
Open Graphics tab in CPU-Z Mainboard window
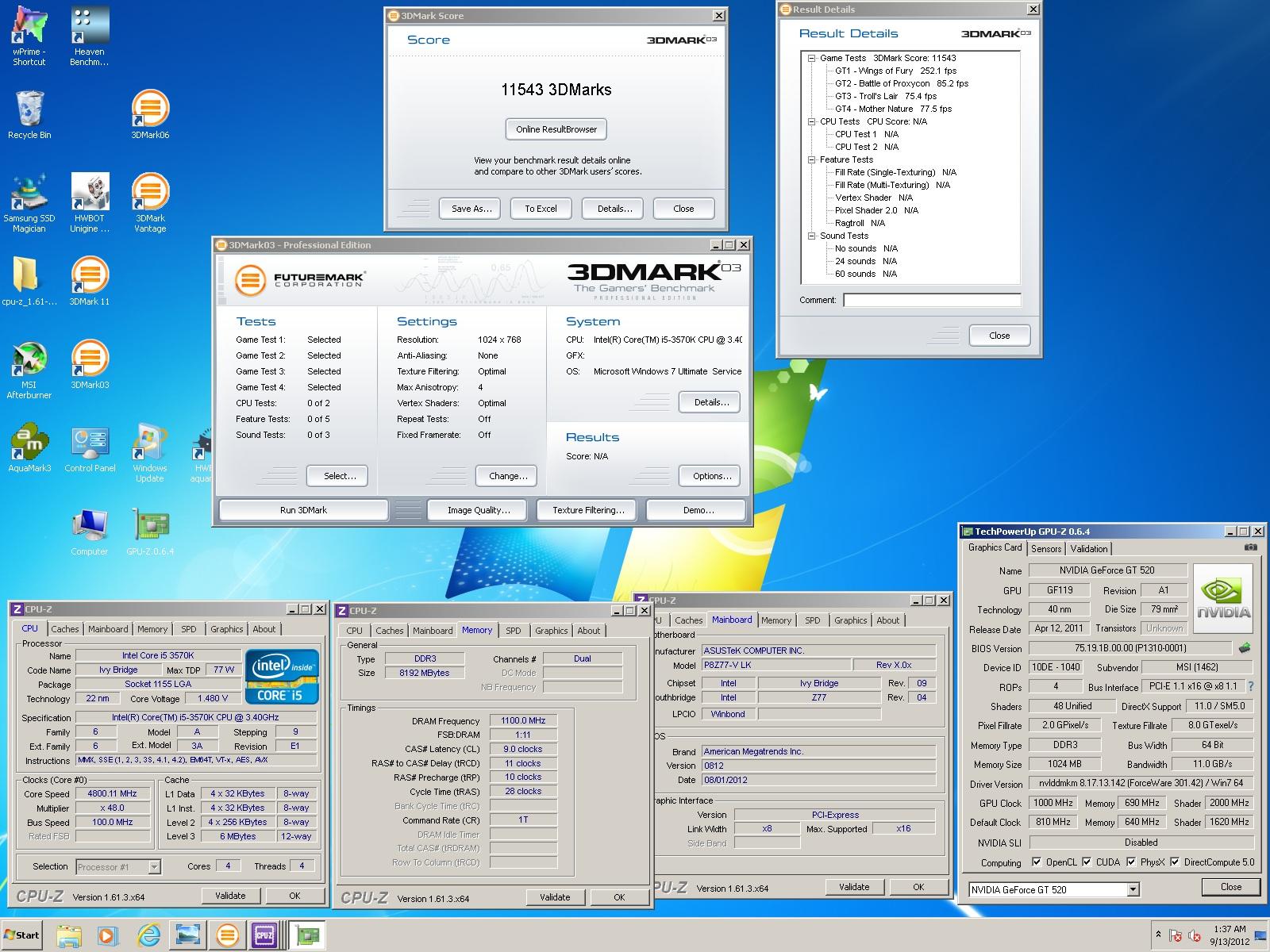850,620
